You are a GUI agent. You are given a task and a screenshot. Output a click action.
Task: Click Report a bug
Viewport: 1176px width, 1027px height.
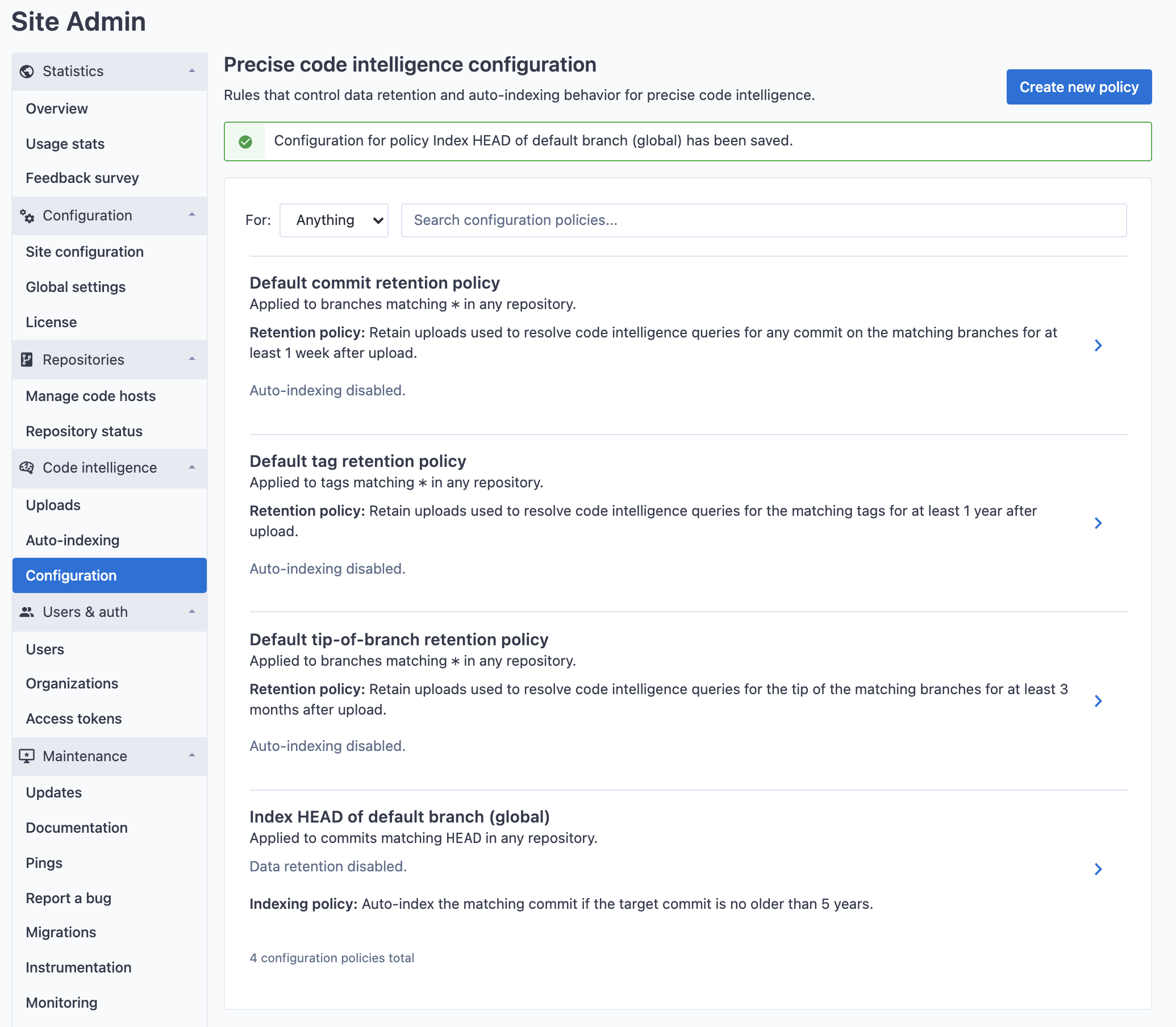click(69, 898)
